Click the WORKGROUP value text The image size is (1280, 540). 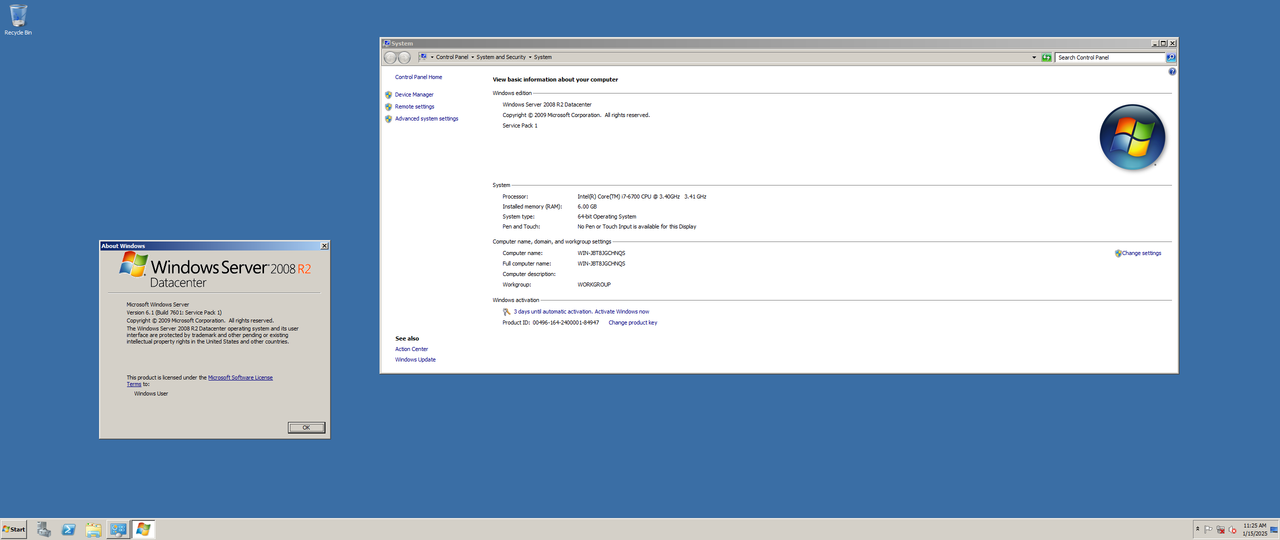tap(594, 284)
